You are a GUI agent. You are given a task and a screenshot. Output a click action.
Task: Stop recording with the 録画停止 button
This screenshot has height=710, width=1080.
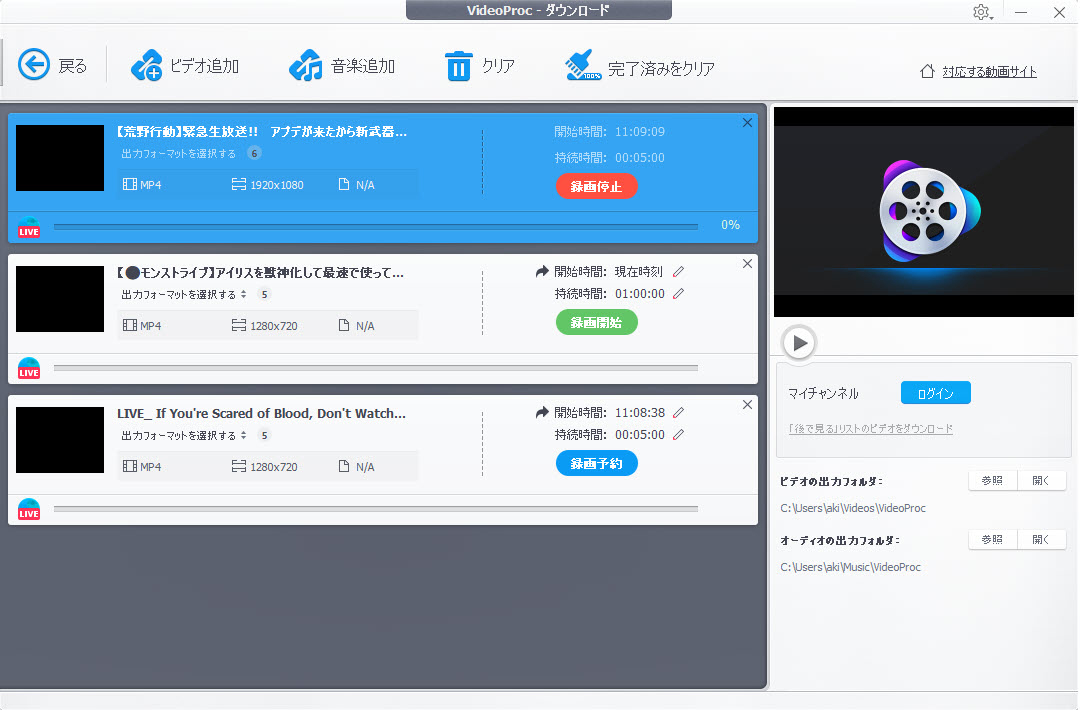[596, 186]
